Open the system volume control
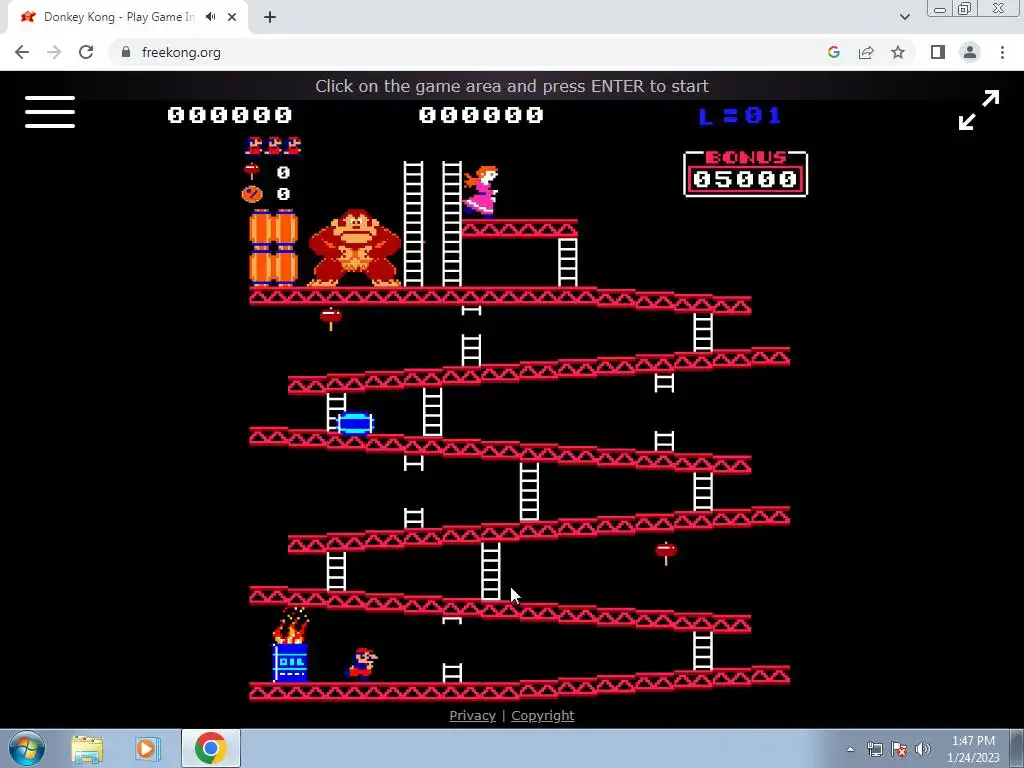The image size is (1024, 768). click(x=923, y=749)
